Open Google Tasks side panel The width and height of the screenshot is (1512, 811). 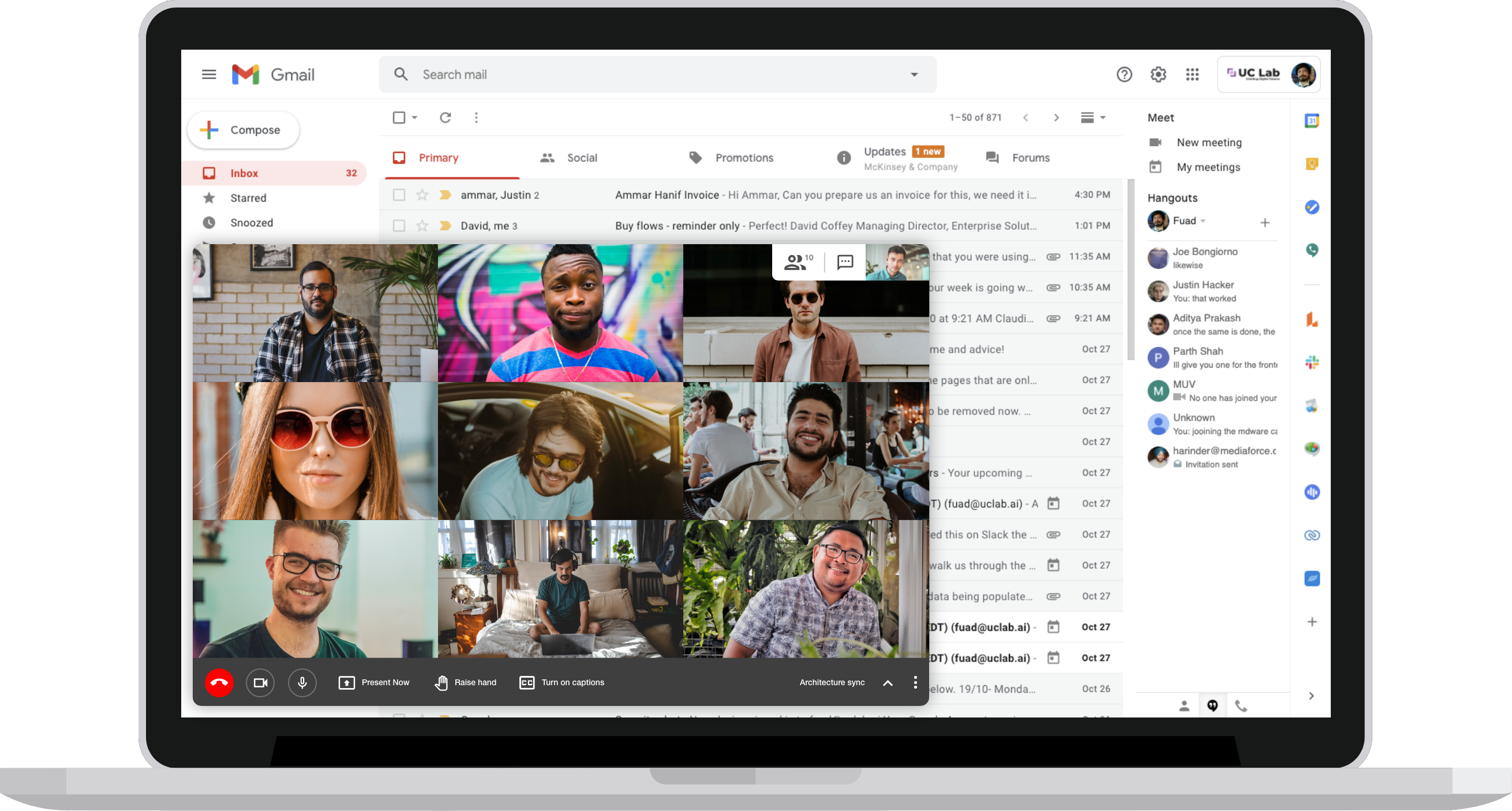(x=1312, y=207)
